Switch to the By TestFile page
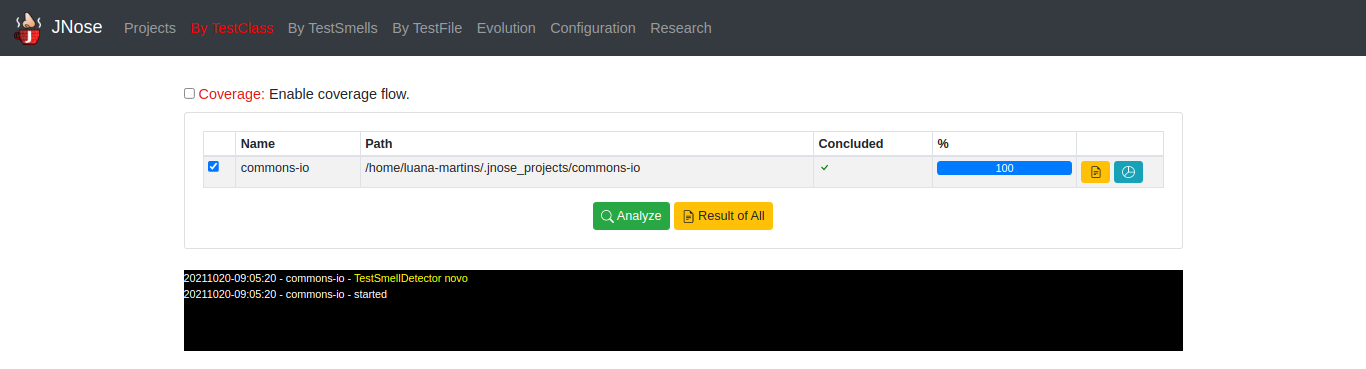The height and width of the screenshot is (369, 1366). point(427,28)
